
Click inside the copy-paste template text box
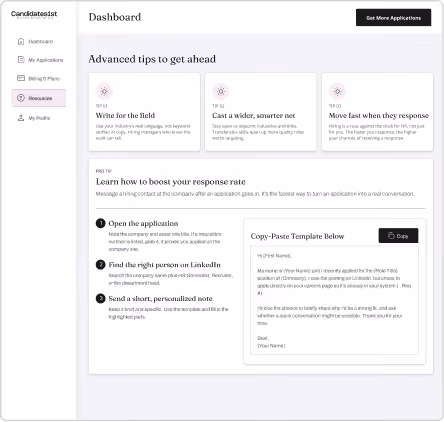click(x=334, y=300)
